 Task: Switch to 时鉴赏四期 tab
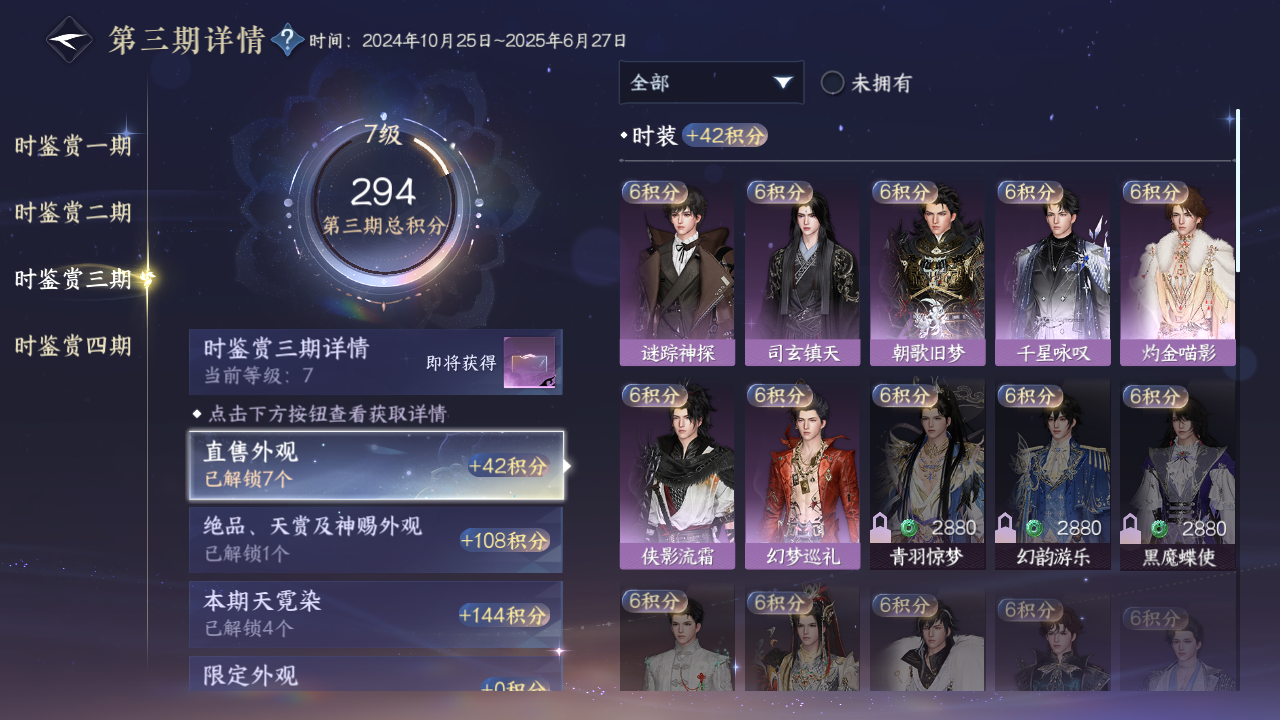73,346
